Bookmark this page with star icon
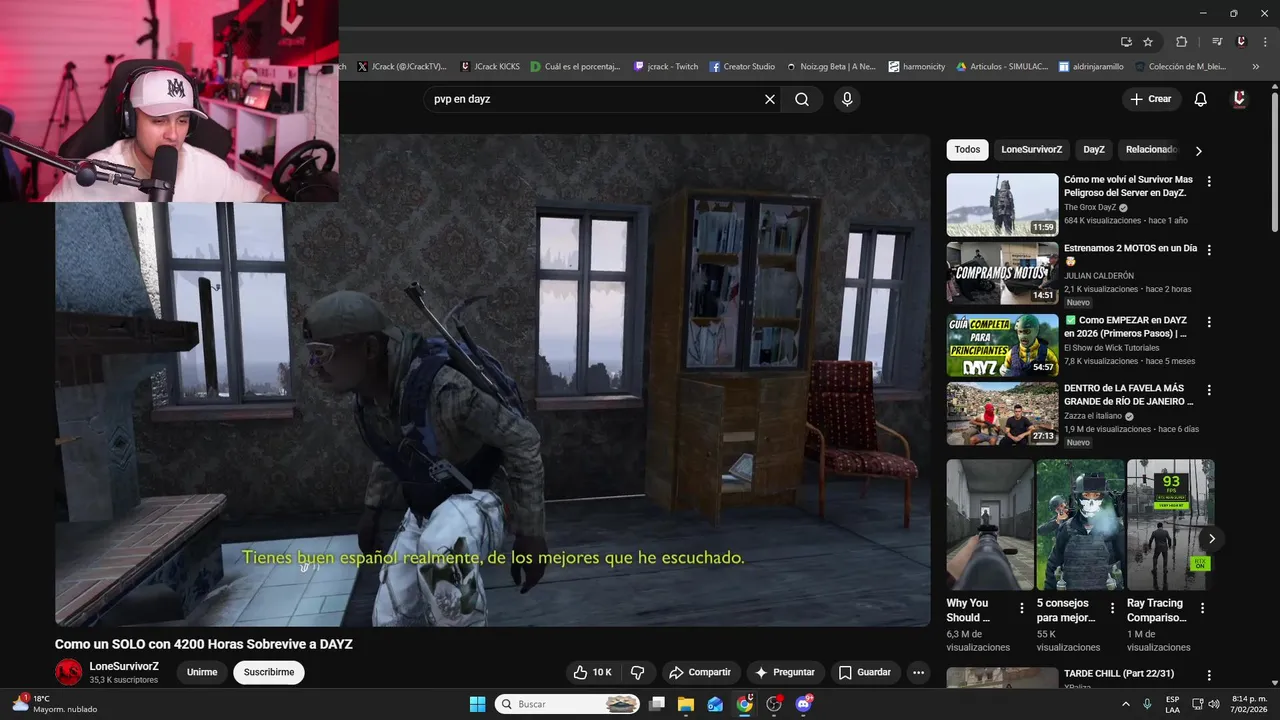Image resolution: width=1280 pixels, height=720 pixels. (1148, 42)
